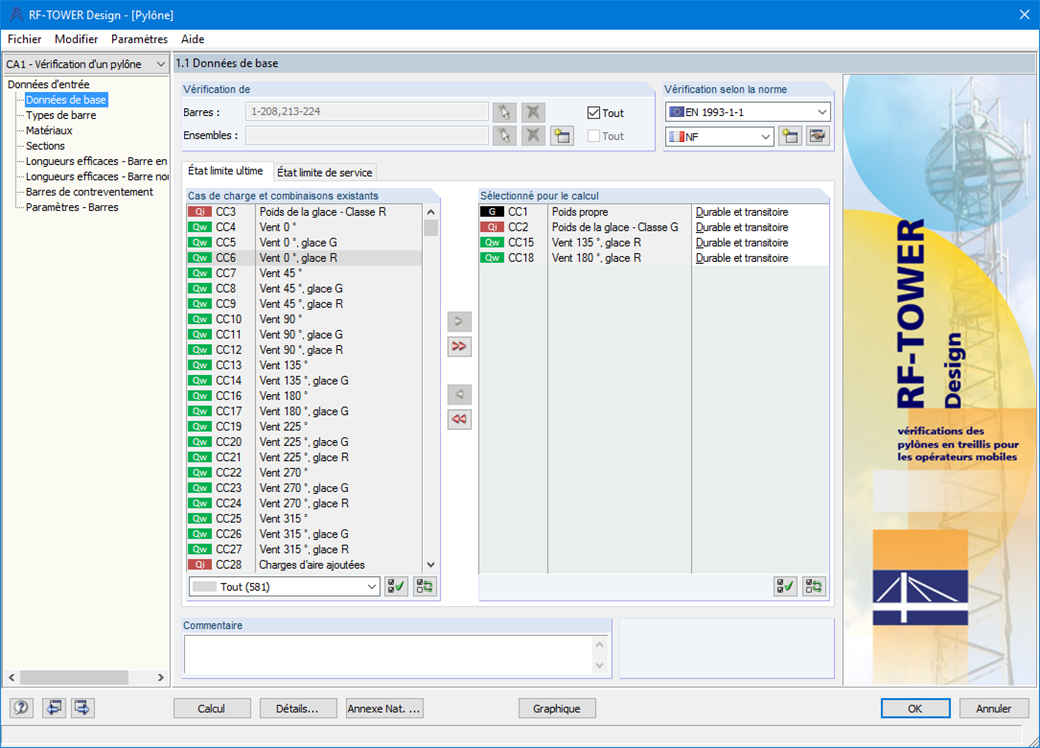Viewport: 1040px width, 748px height.
Task: Select the Longueurs efficaces - Barre en item
Action: click(96, 161)
